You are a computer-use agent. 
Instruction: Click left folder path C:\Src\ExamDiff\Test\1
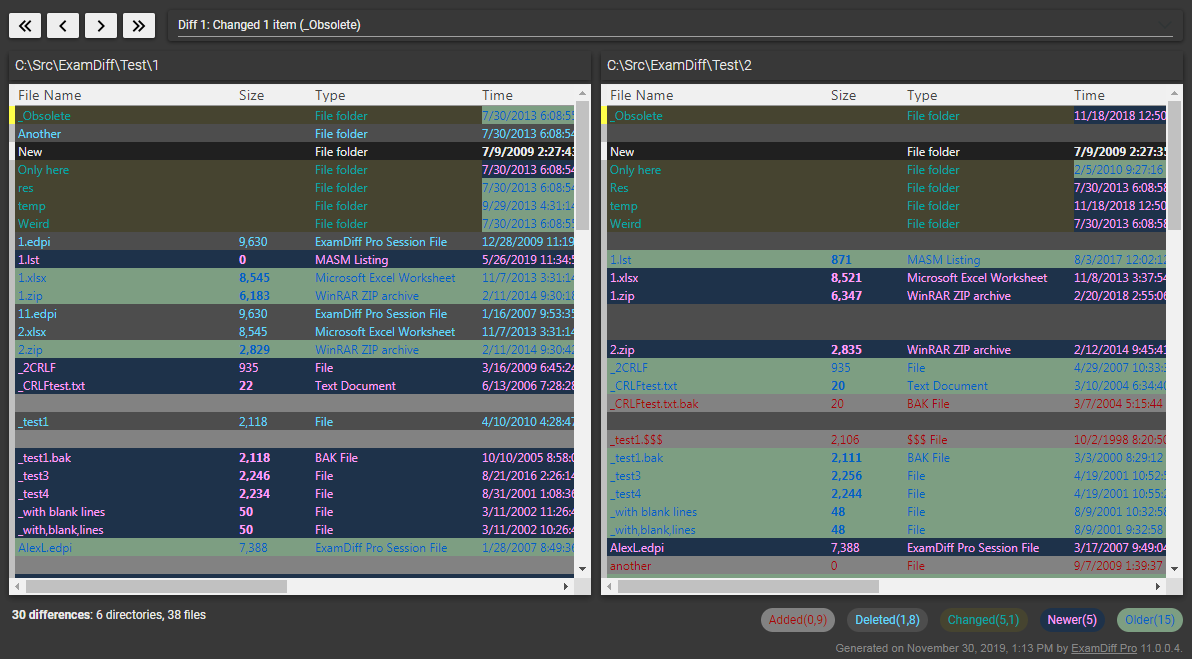coord(87,65)
